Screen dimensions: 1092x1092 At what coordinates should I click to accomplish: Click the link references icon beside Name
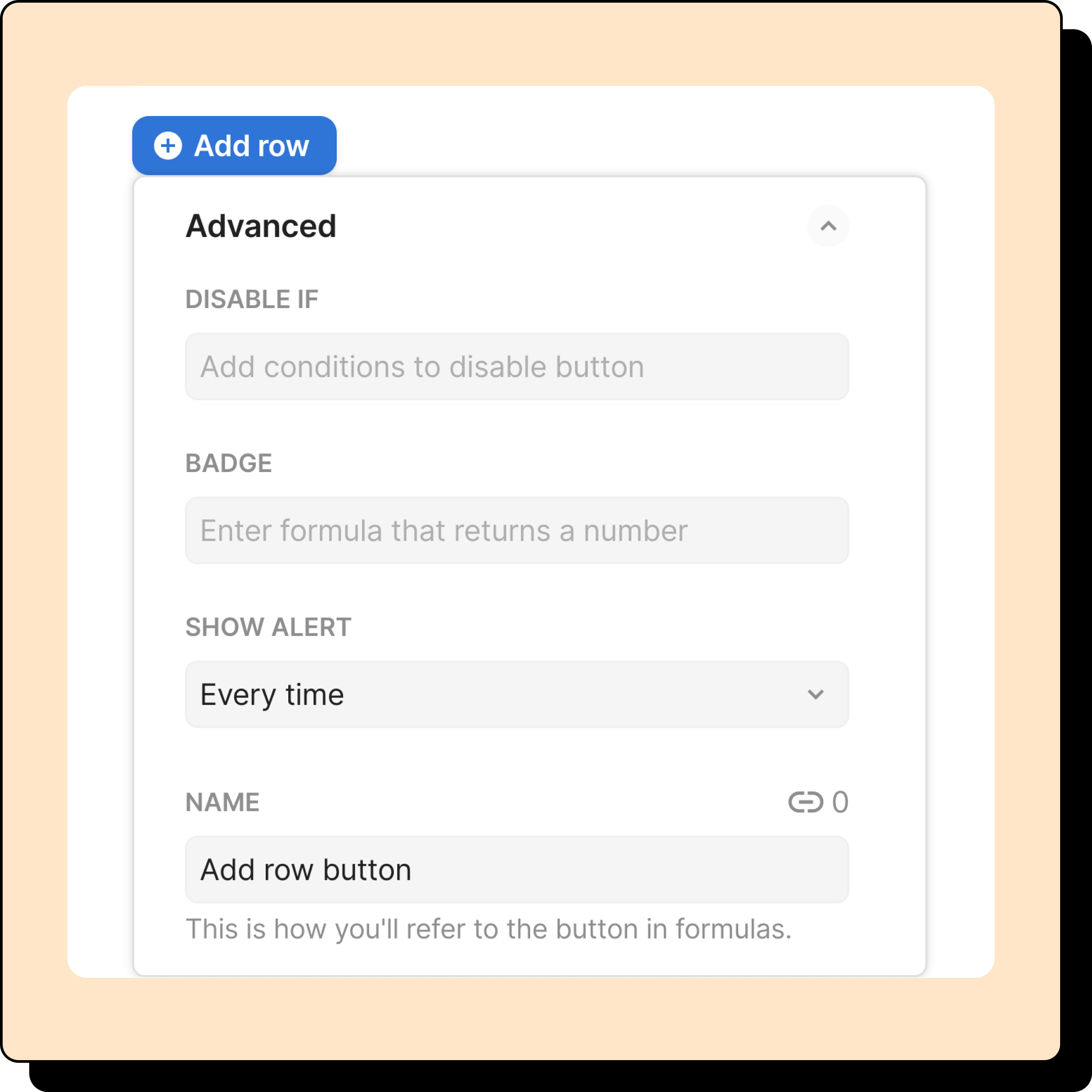coord(805,802)
